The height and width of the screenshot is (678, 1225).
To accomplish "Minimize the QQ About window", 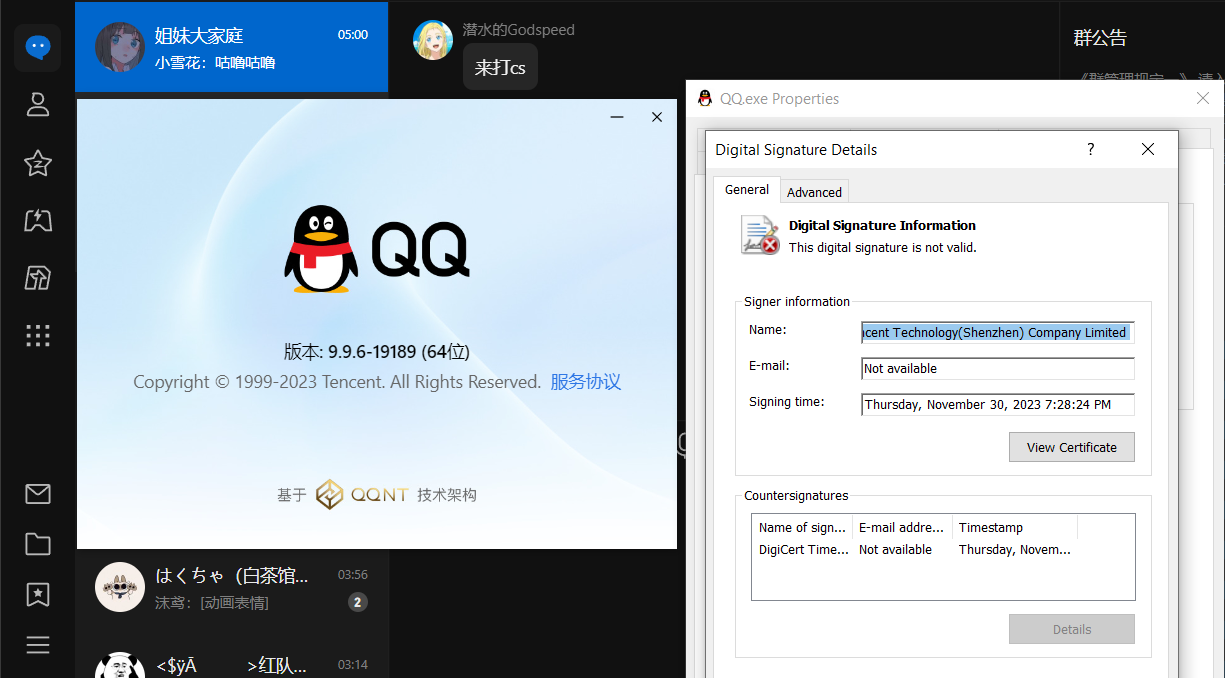I will tap(617, 117).
